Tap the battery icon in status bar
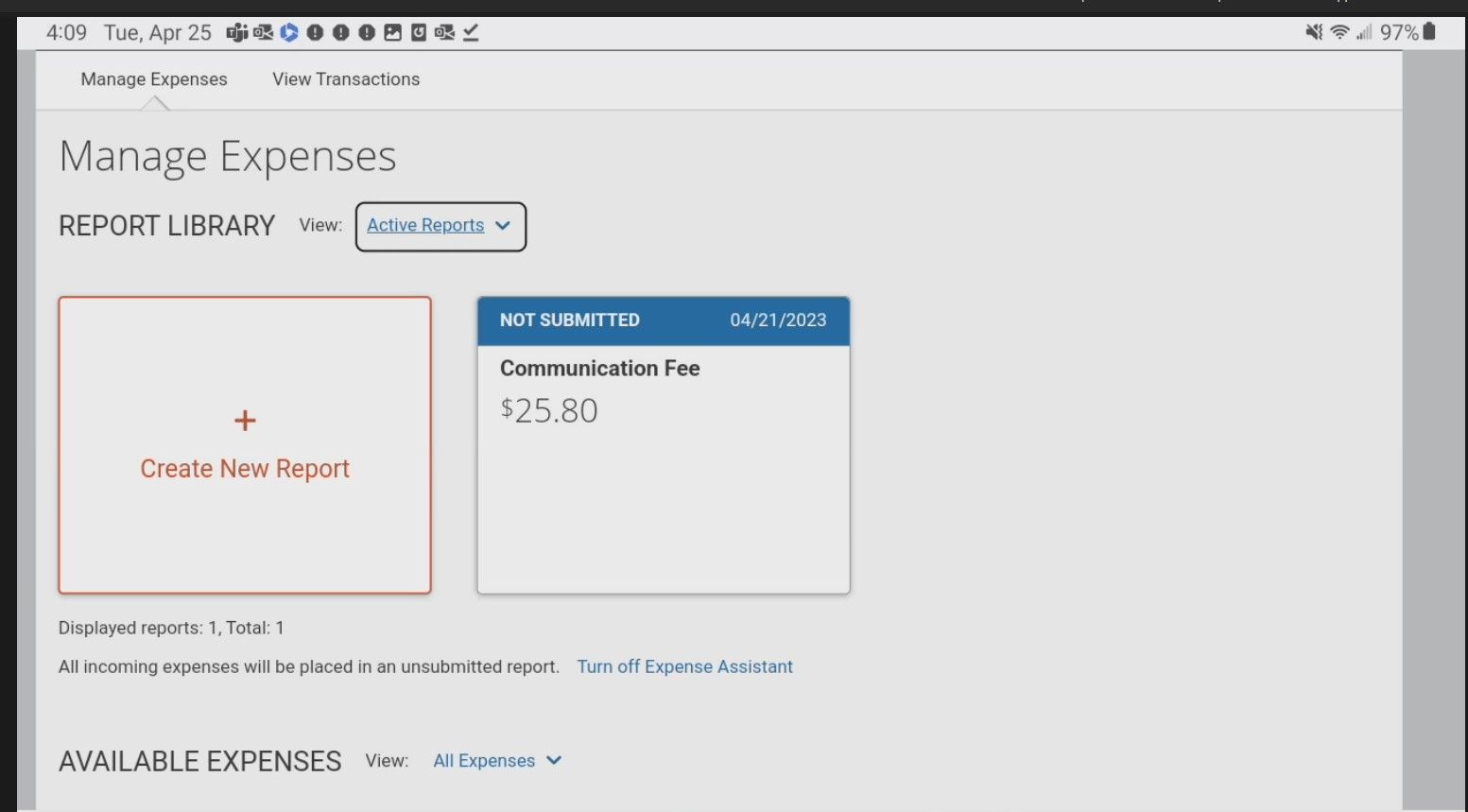 1429,32
